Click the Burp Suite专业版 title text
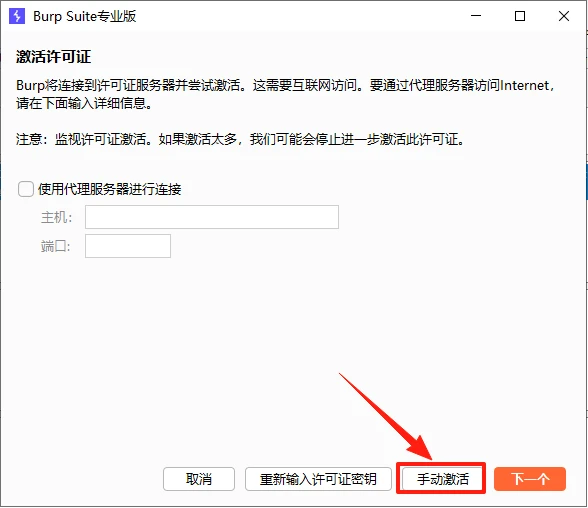Viewport: 588px width, 508px height. (x=85, y=16)
